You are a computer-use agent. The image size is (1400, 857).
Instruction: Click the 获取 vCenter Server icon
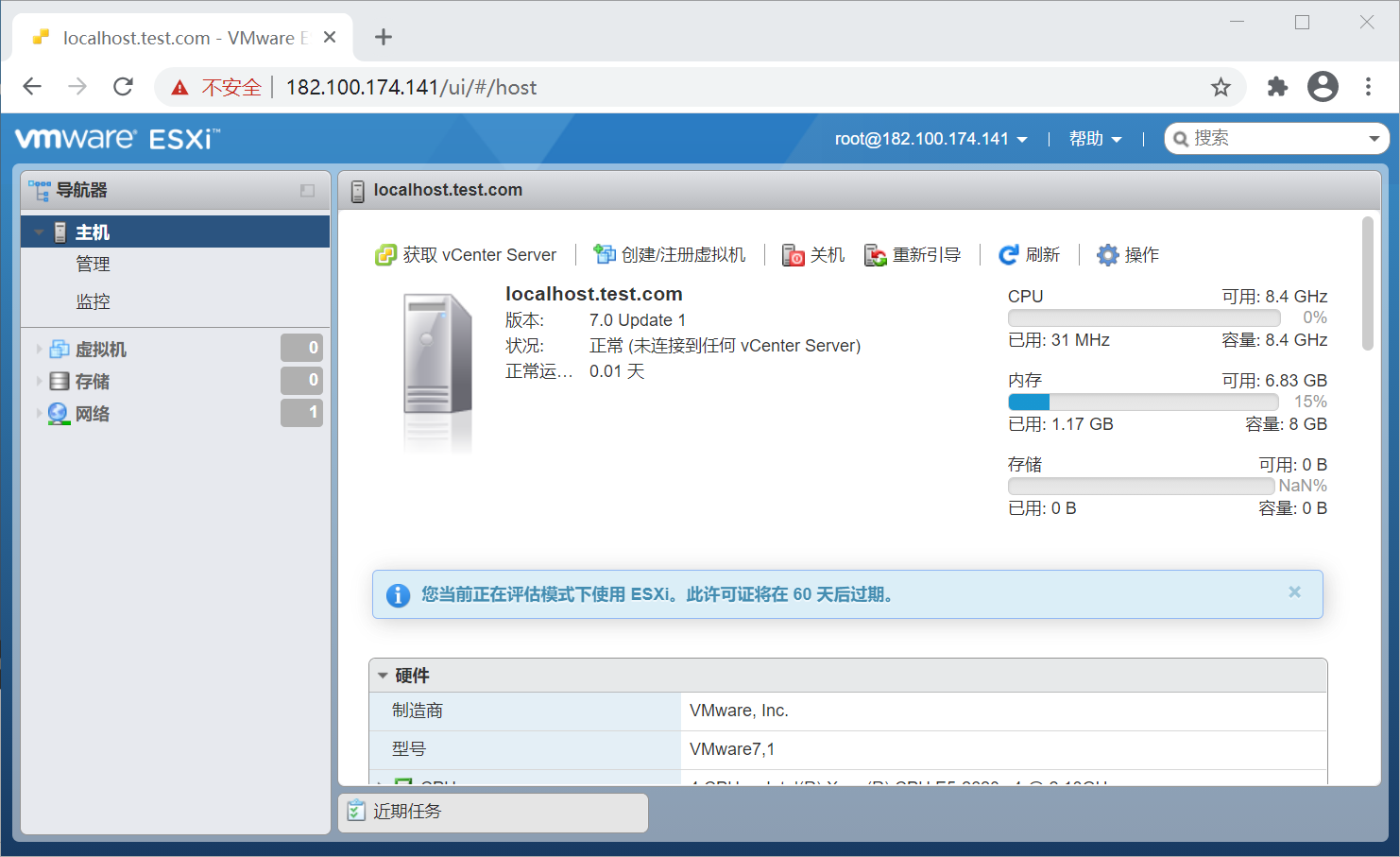(x=387, y=254)
